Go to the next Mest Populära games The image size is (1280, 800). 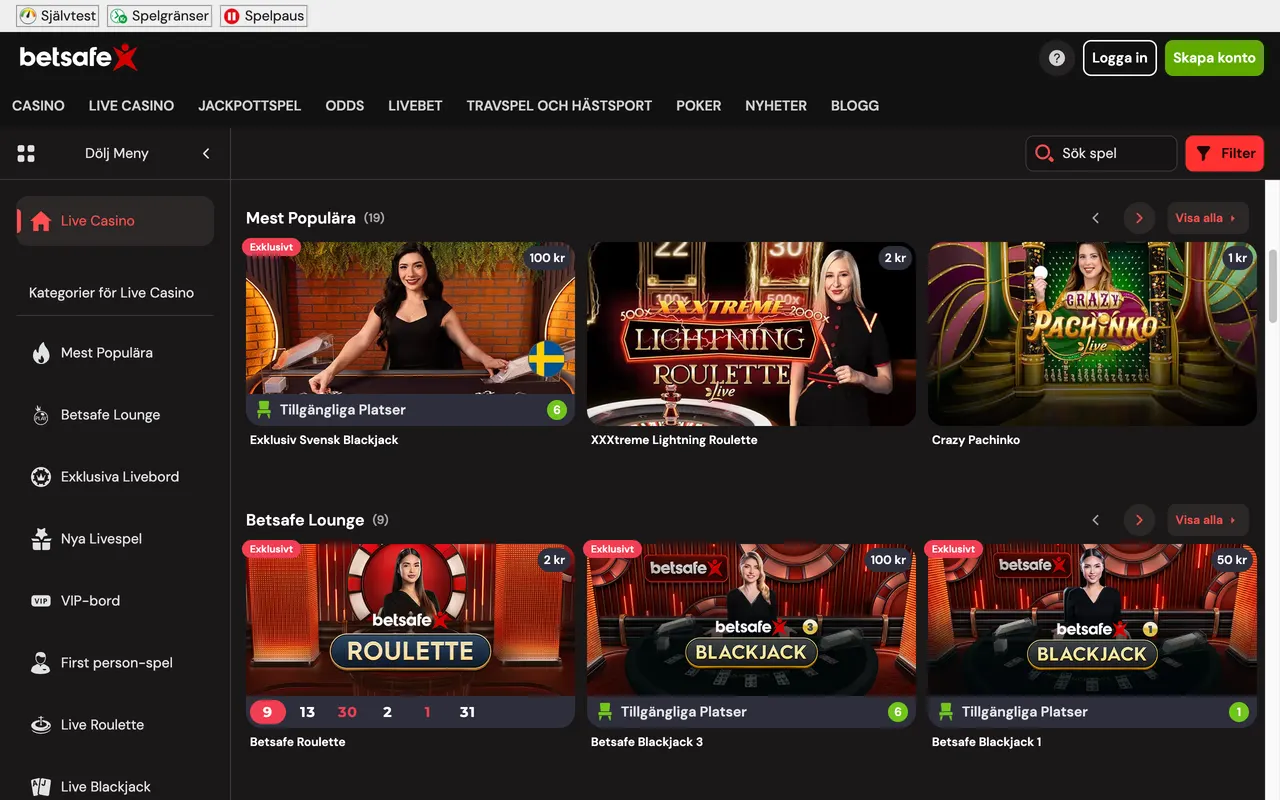click(1139, 218)
